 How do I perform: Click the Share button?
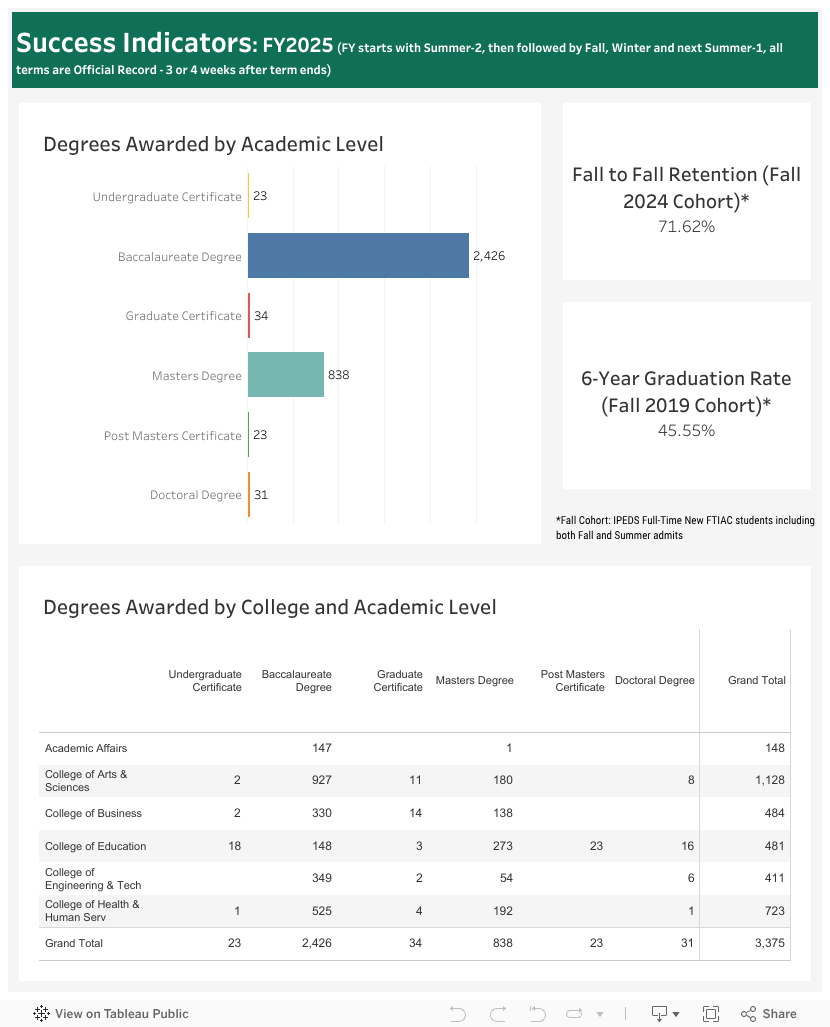tap(769, 1013)
